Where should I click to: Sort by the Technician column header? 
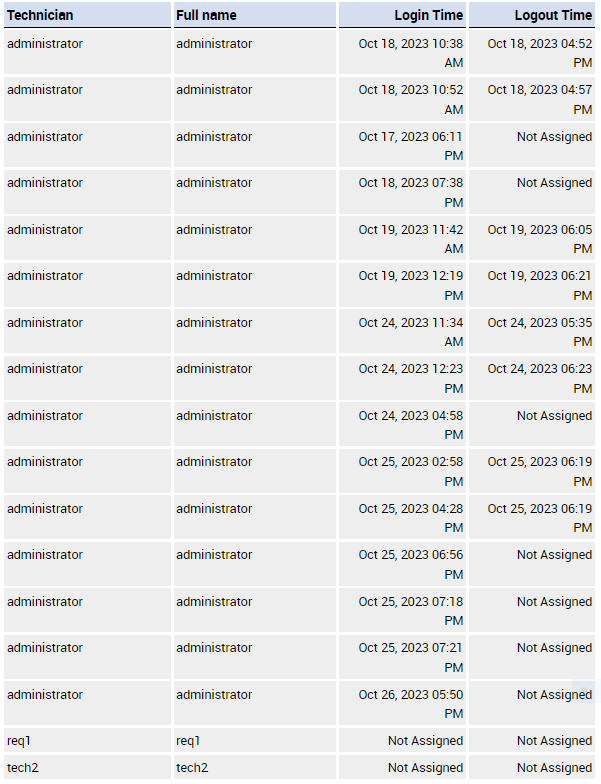40,15
